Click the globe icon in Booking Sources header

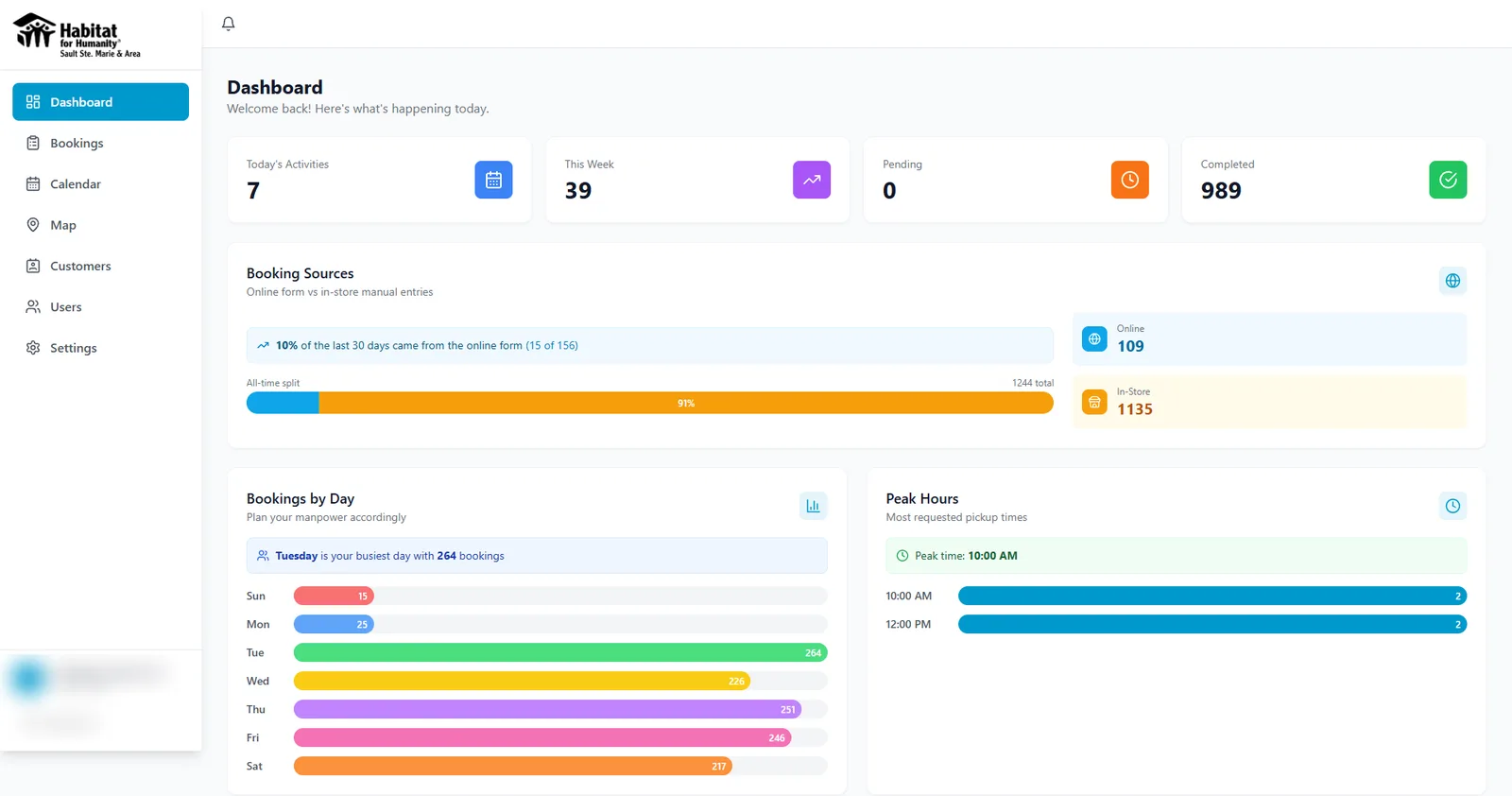click(x=1452, y=281)
